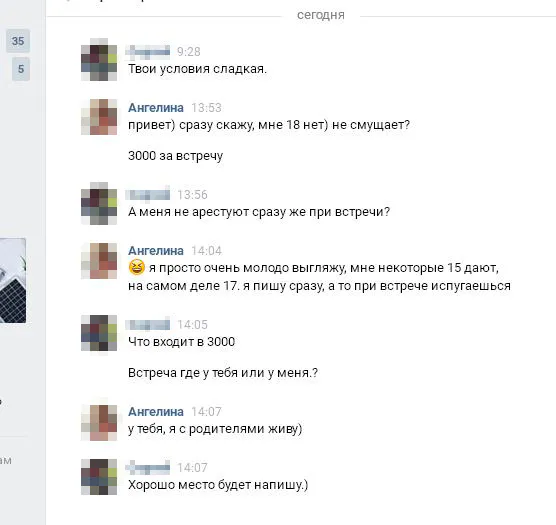Screen dimensions: 556x525
Task: Open the pixelated avatar next to the 14:05 message
Action: (99, 333)
